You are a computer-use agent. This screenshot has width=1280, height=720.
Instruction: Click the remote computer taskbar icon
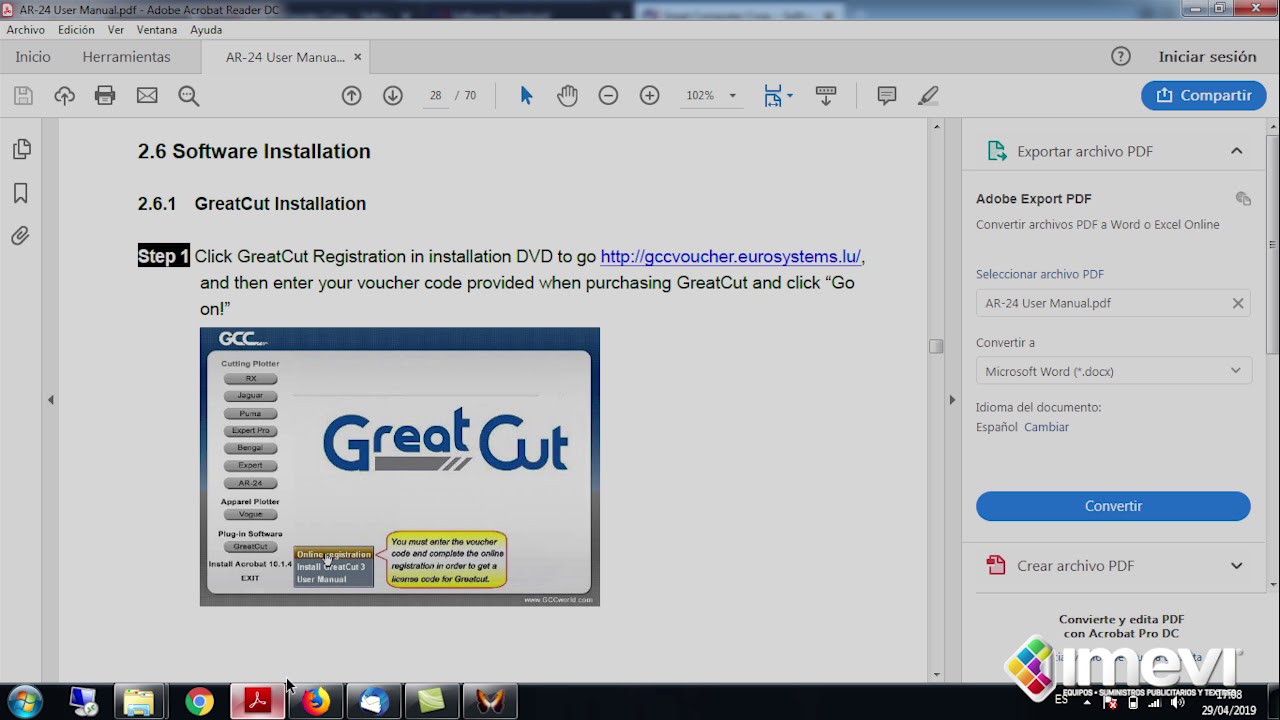point(84,702)
